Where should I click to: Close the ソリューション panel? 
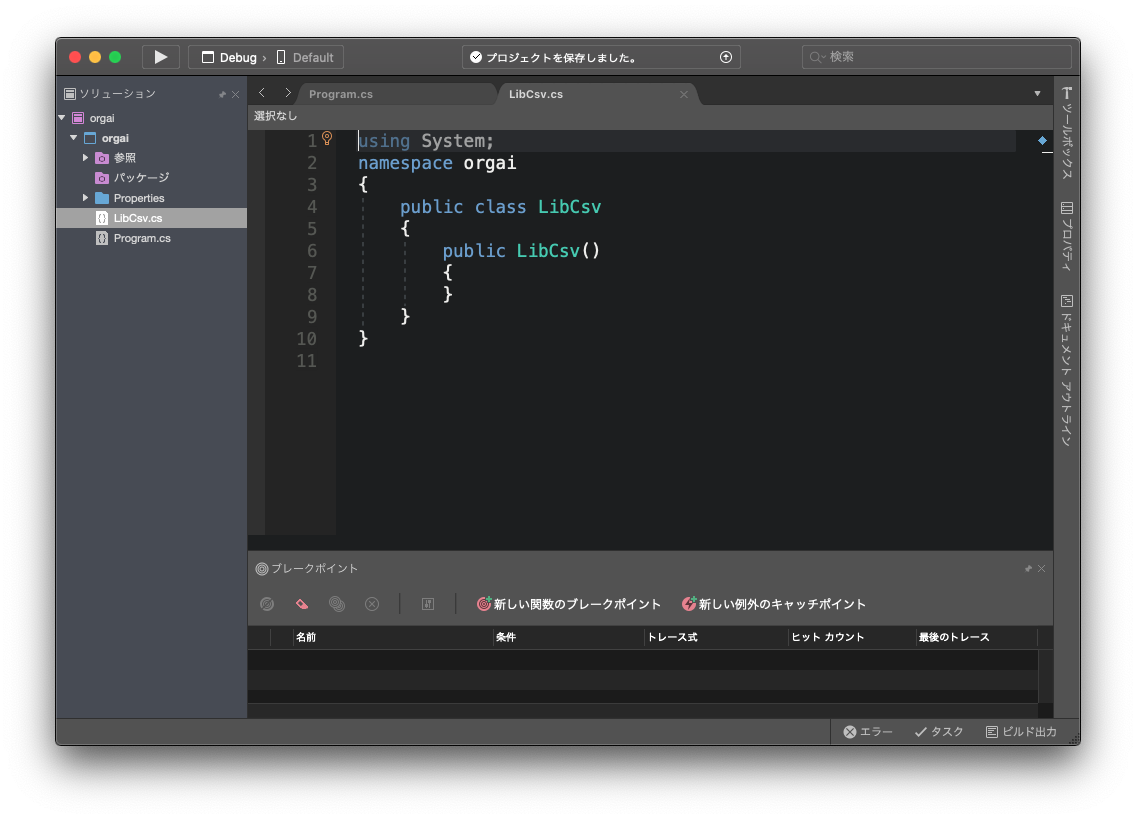click(x=235, y=94)
